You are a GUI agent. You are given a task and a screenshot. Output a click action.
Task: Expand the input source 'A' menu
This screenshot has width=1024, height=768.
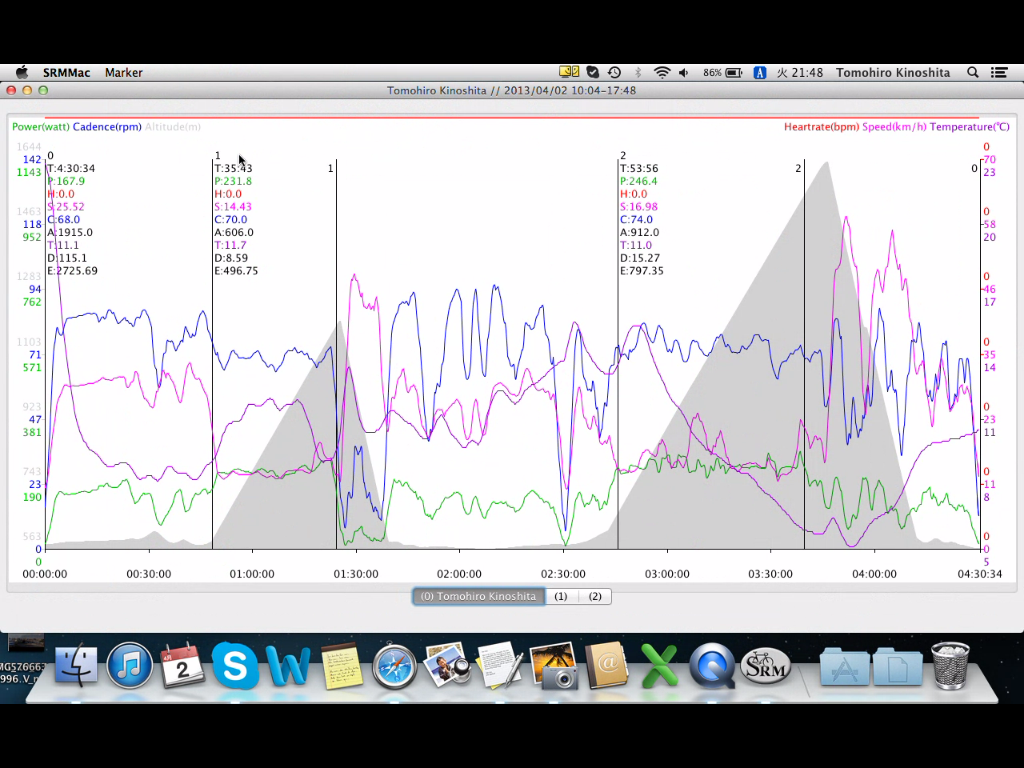click(x=759, y=73)
